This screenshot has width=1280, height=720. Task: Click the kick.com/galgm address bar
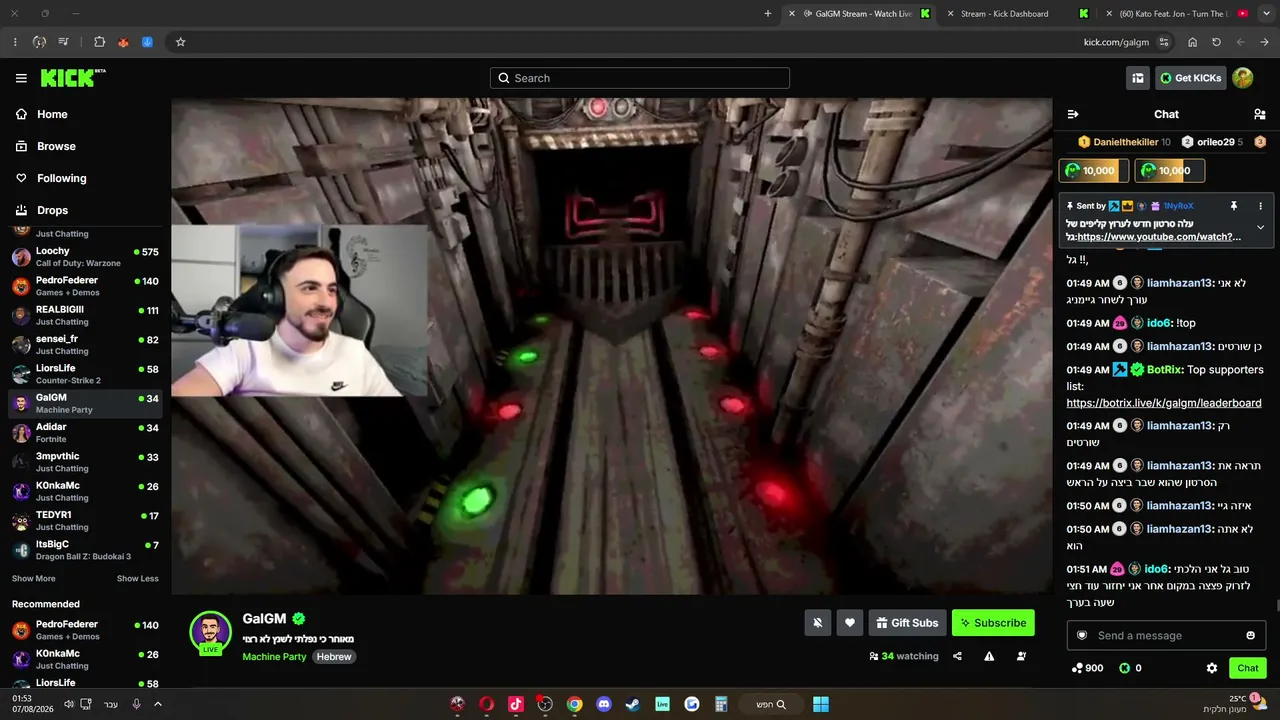(1116, 42)
